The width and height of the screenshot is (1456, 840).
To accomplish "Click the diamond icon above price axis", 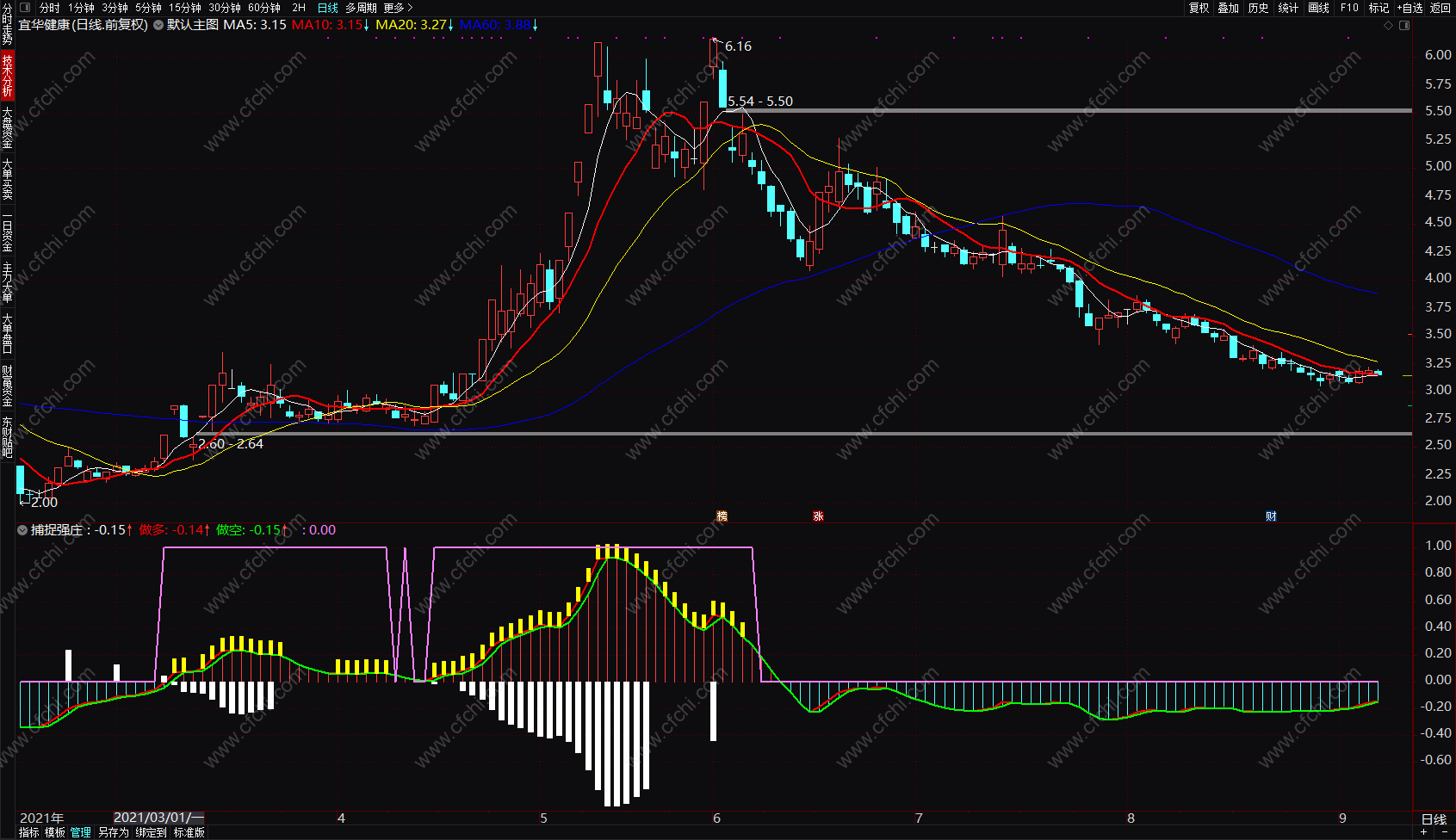I will click(1388, 26).
